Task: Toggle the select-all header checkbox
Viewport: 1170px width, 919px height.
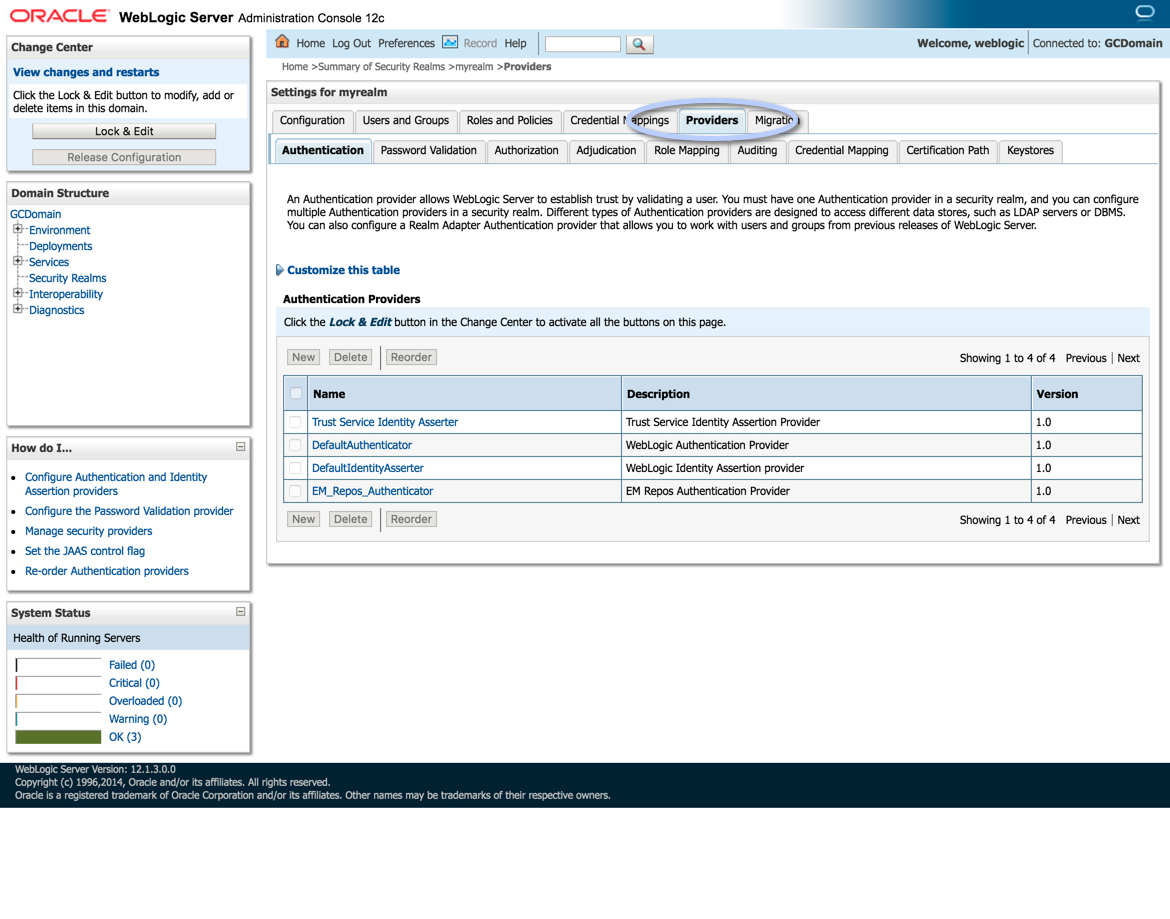Action: point(296,393)
